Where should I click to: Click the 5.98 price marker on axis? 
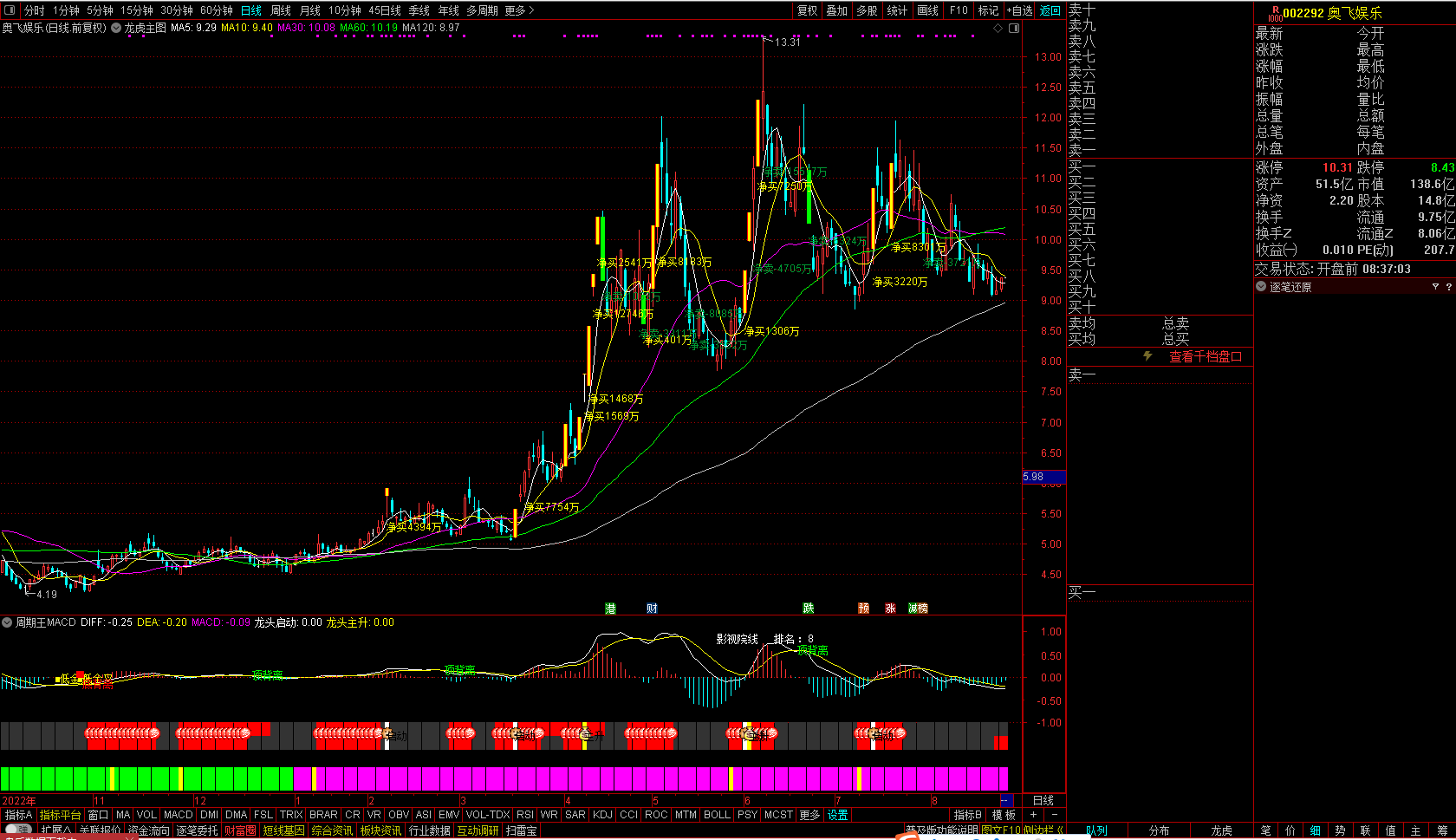[x=1043, y=477]
